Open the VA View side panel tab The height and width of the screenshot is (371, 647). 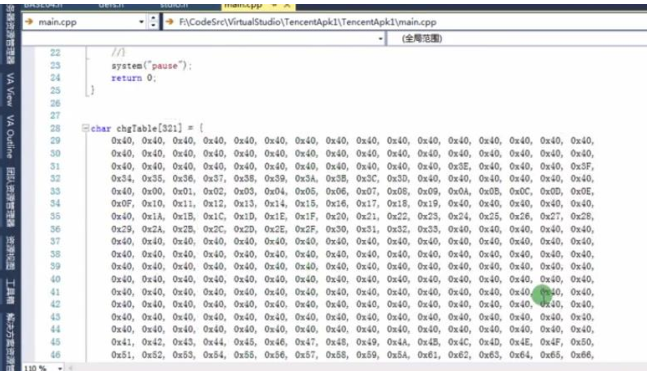pyautogui.click(x=10, y=89)
